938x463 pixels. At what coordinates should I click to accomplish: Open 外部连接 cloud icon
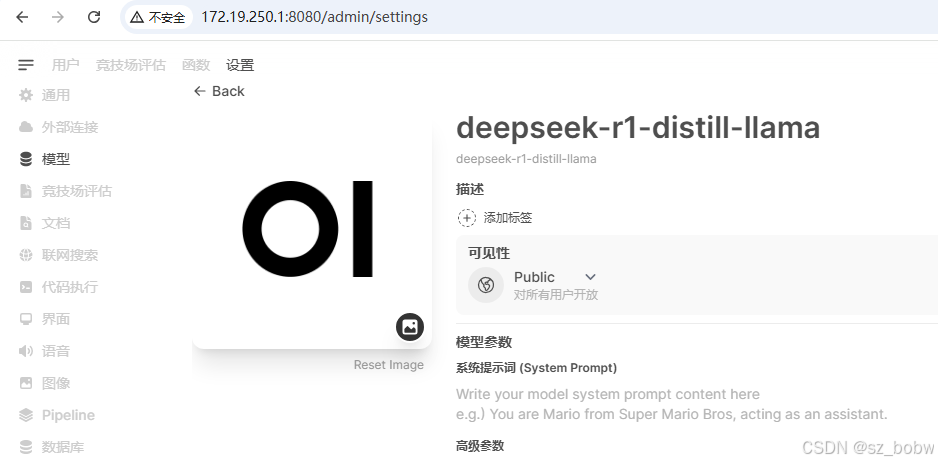click(x=26, y=127)
